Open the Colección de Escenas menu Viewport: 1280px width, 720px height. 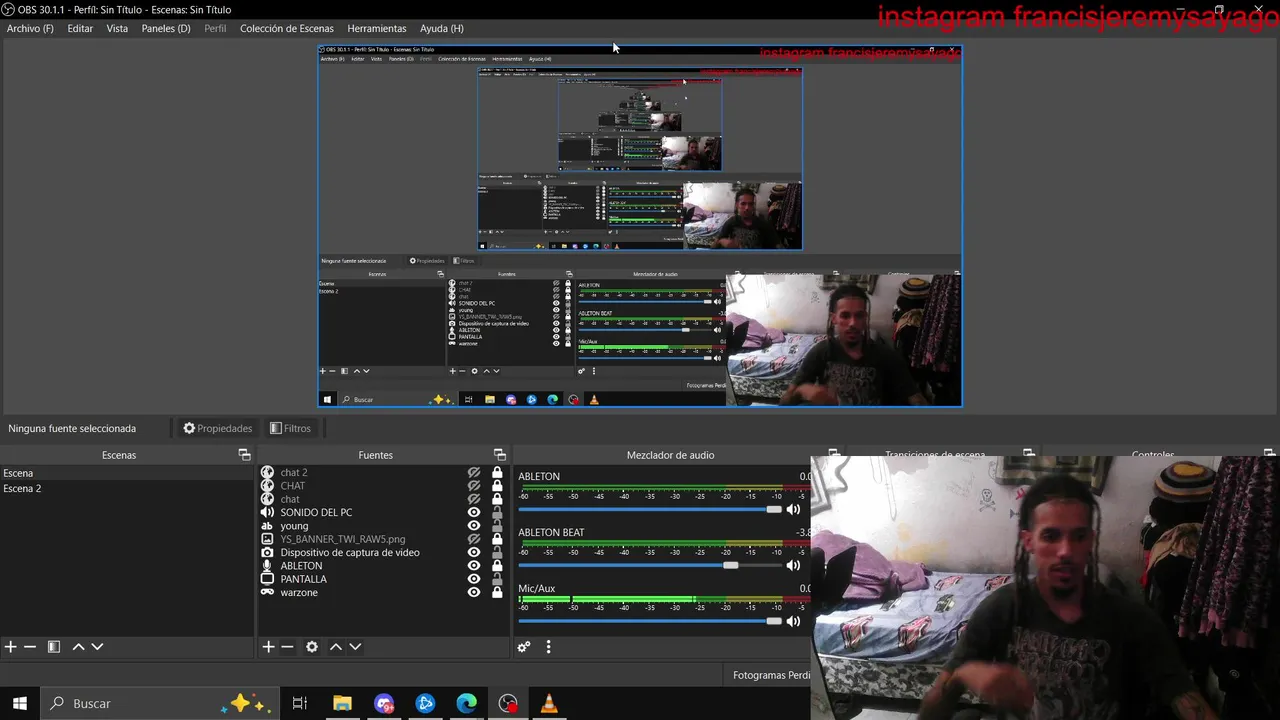[x=287, y=28]
